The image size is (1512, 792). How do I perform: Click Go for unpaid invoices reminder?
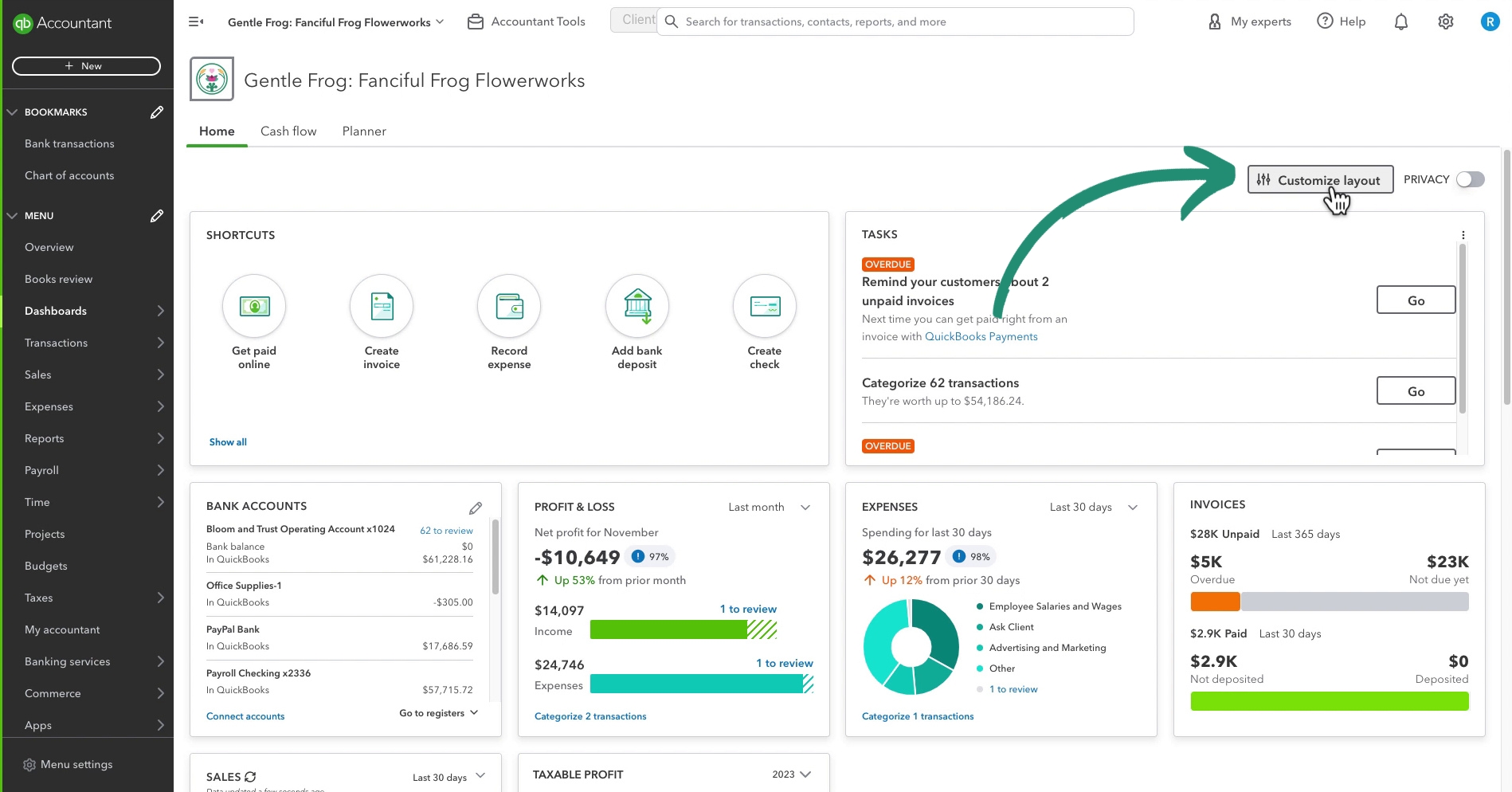point(1416,300)
